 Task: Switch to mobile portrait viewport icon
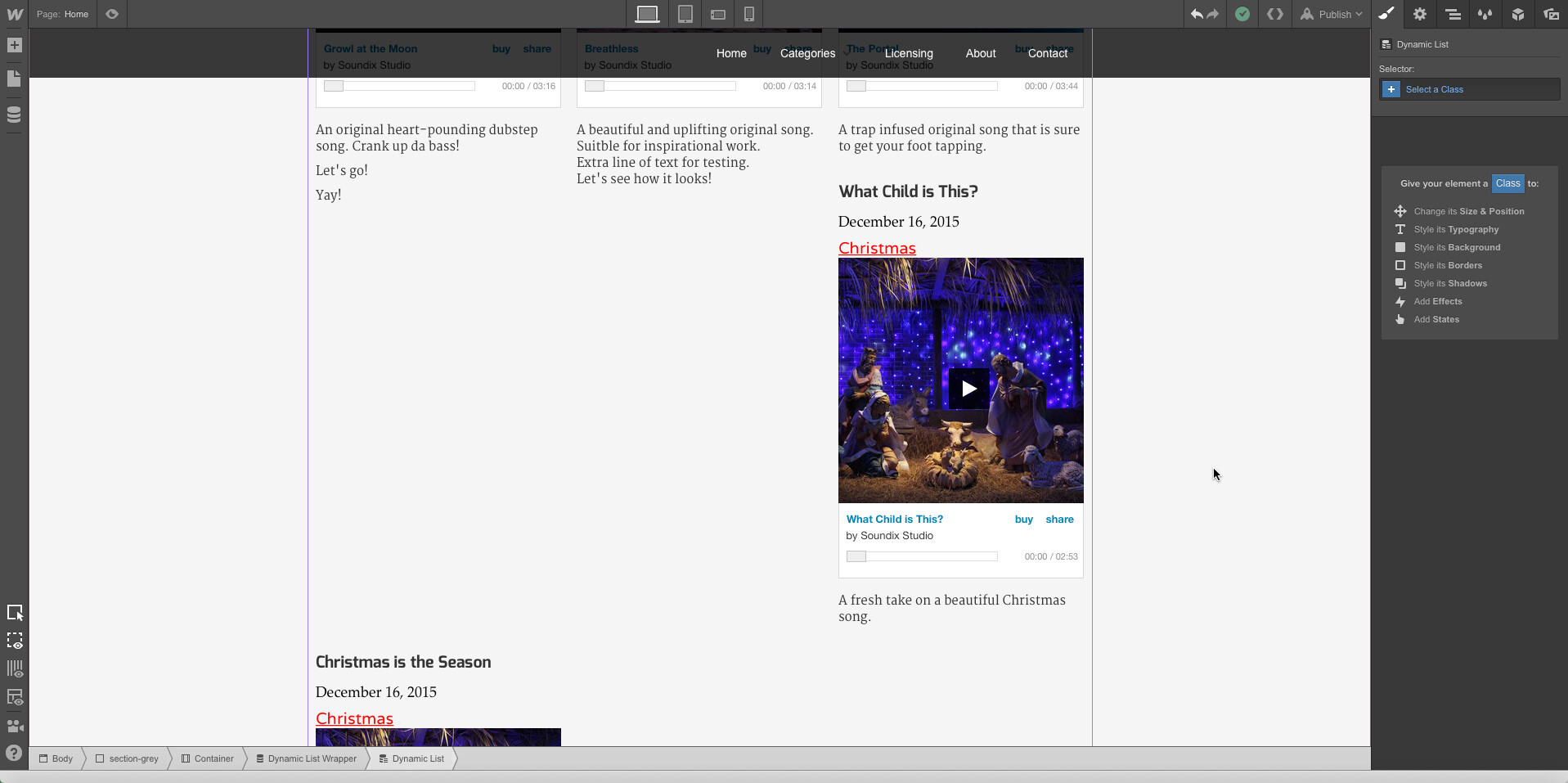[749, 14]
